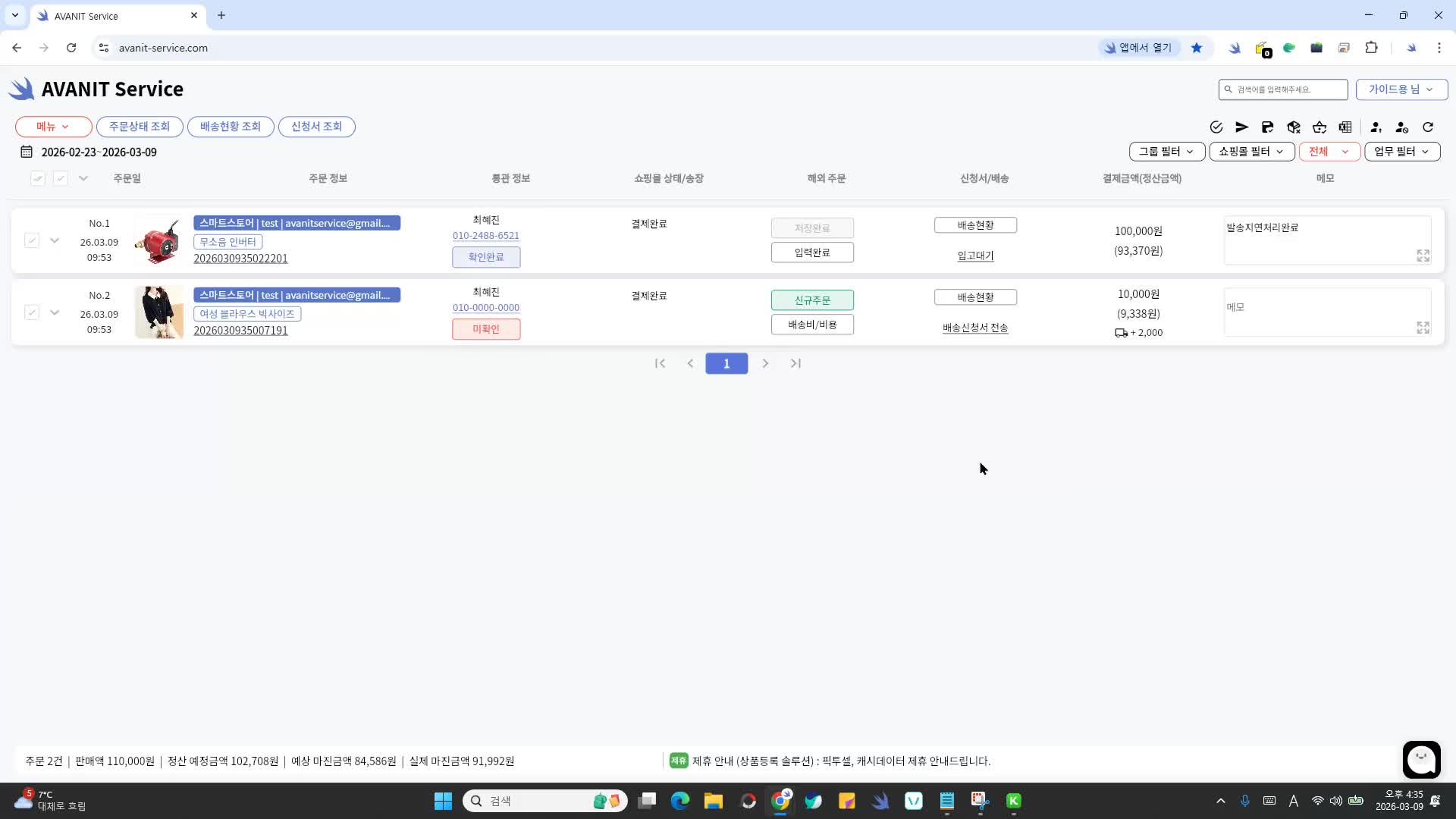
Task: Switch to 배송현황 조회 tab
Action: (231, 127)
